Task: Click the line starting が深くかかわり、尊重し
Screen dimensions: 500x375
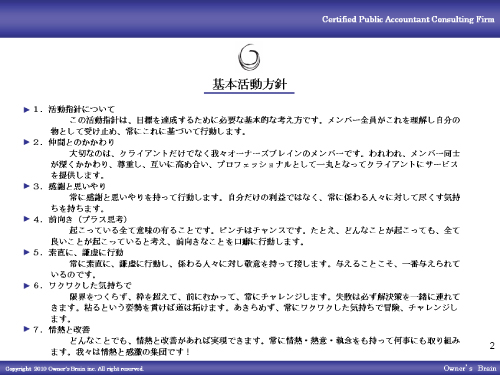Action: 255,164
